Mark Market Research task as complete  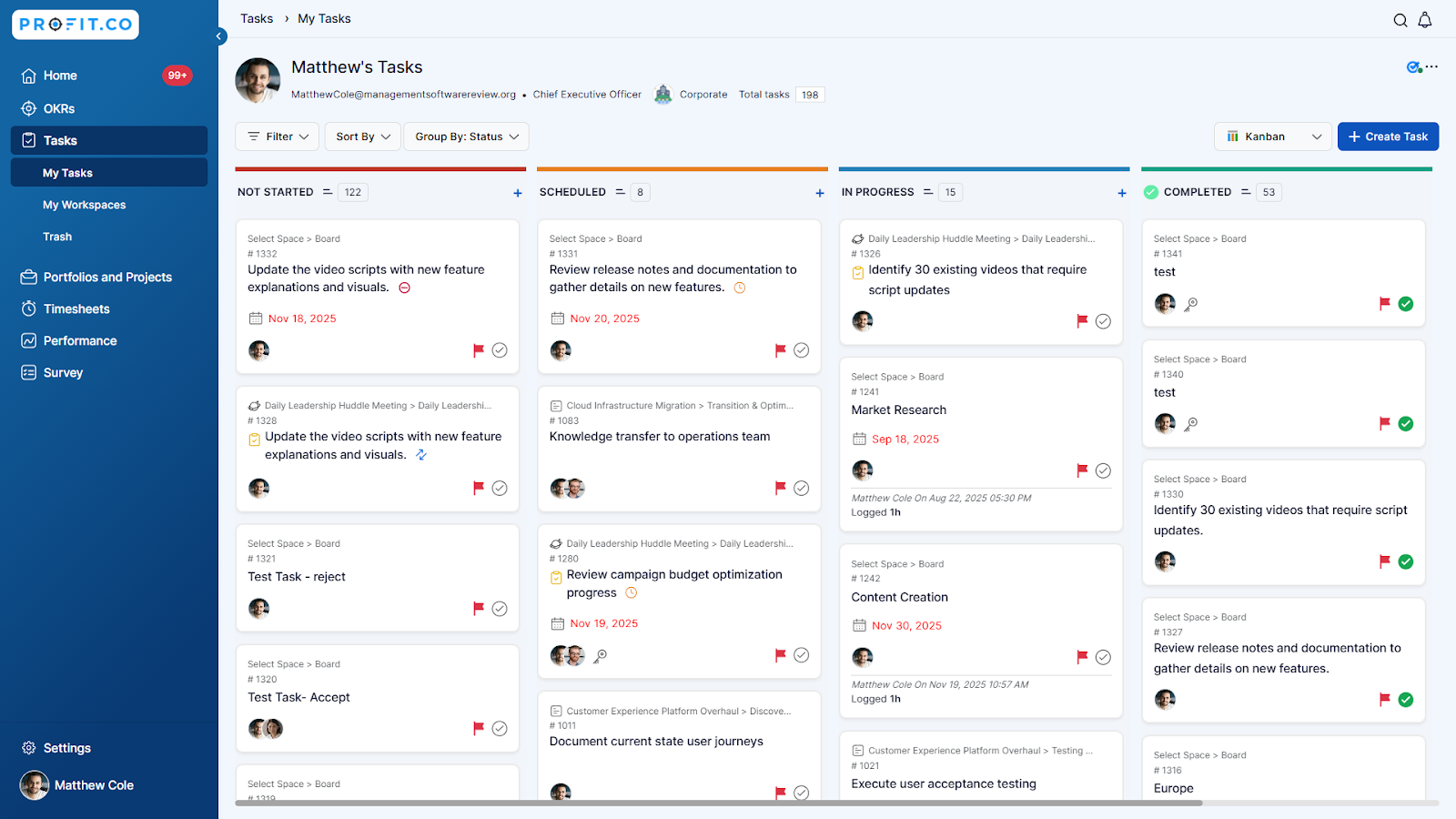coord(1103,470)
